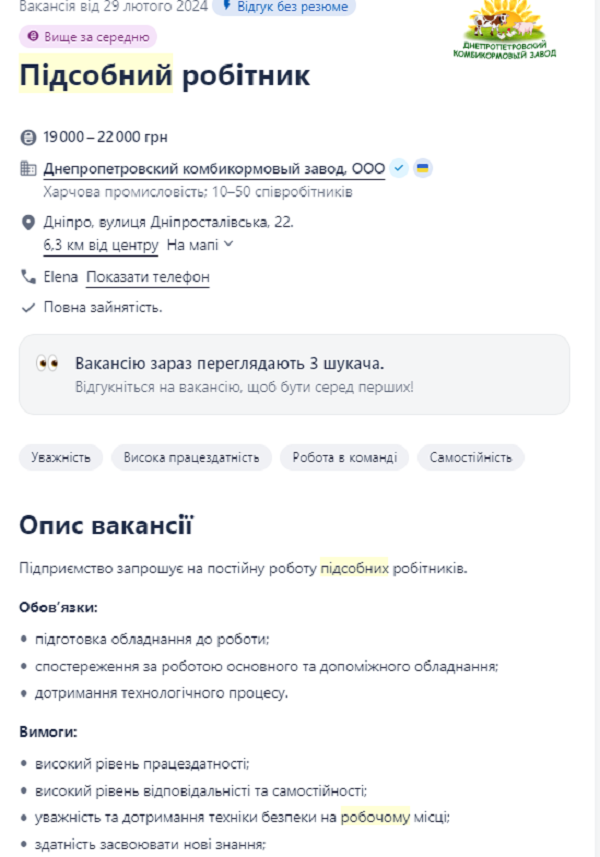Click the Відгук без резюме badge
600x857 pixels.
click(x=284, y=6)
